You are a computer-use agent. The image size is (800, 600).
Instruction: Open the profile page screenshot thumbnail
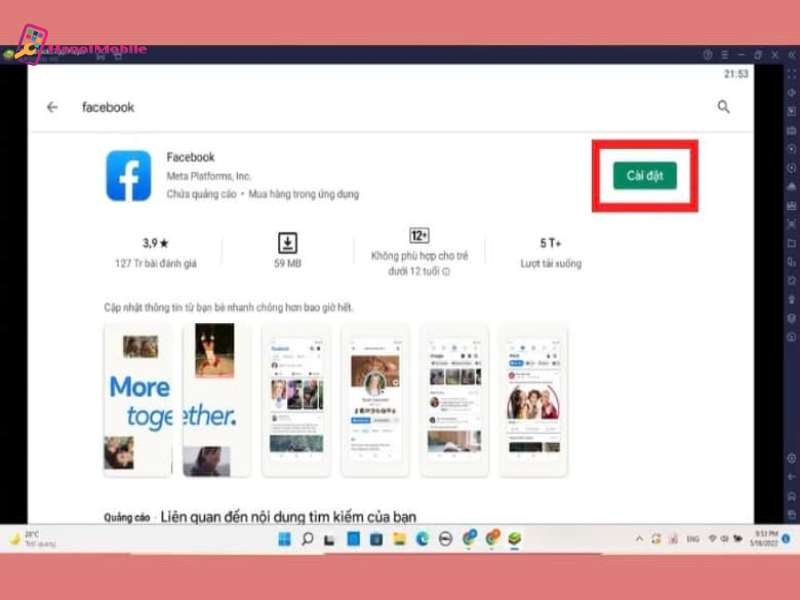(x=375, y=400)
